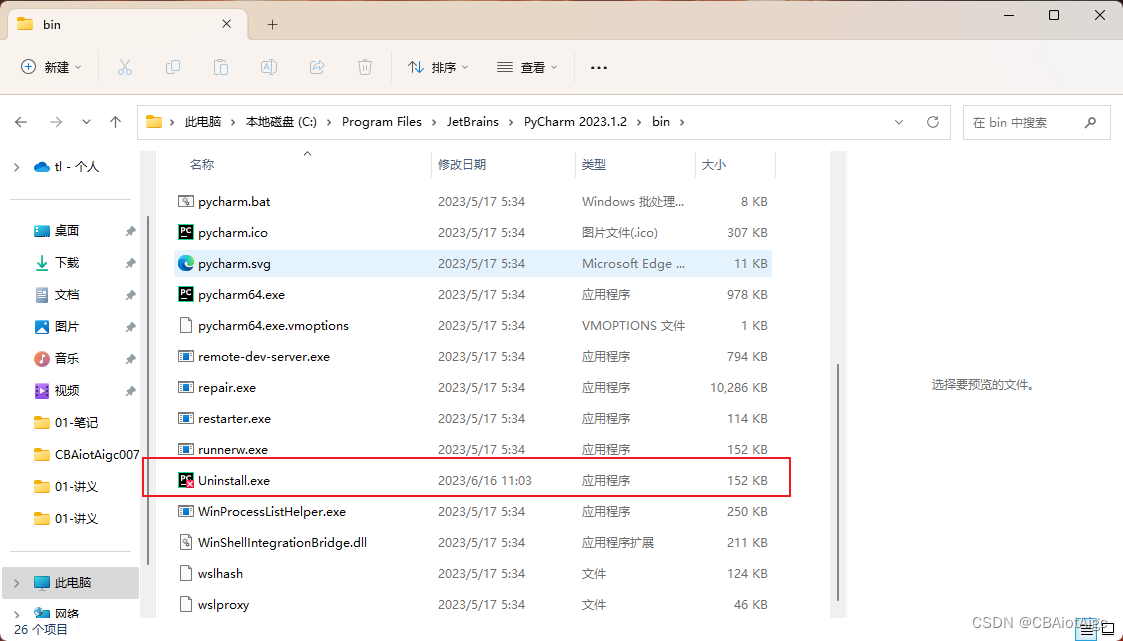Go forward with the right arrow
The height and width of the screenshot is (641, 1123).
click(x=56, y=122)
